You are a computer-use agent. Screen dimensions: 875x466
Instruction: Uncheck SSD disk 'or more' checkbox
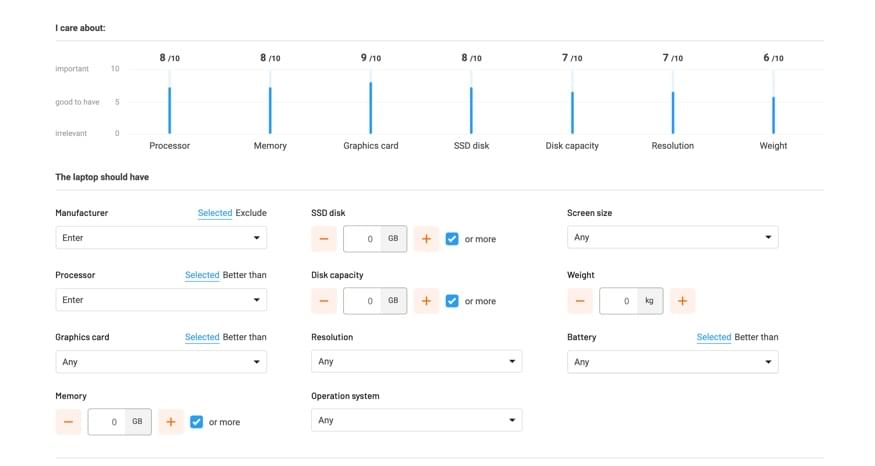pos(452,239)
